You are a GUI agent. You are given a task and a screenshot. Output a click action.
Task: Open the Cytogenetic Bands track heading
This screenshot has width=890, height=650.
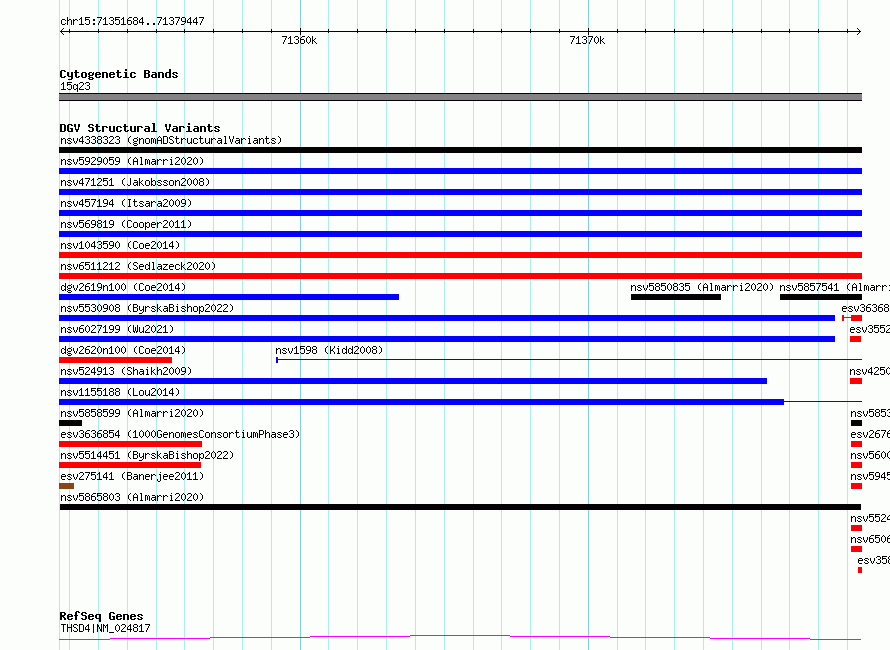point(119,74)
